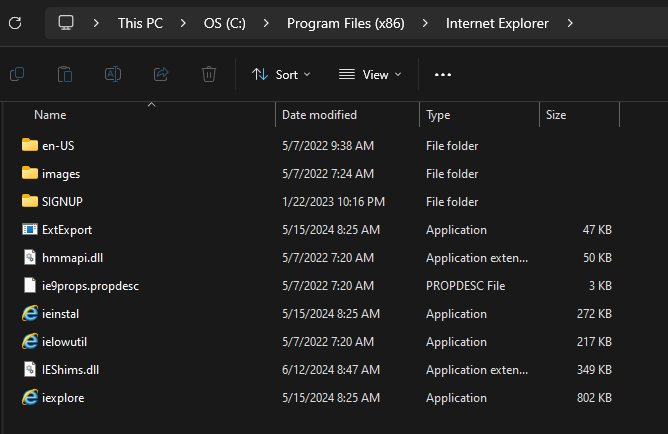Select the ieinstal file name
This screenshot has width=668, height=434.
coord(60,314)
